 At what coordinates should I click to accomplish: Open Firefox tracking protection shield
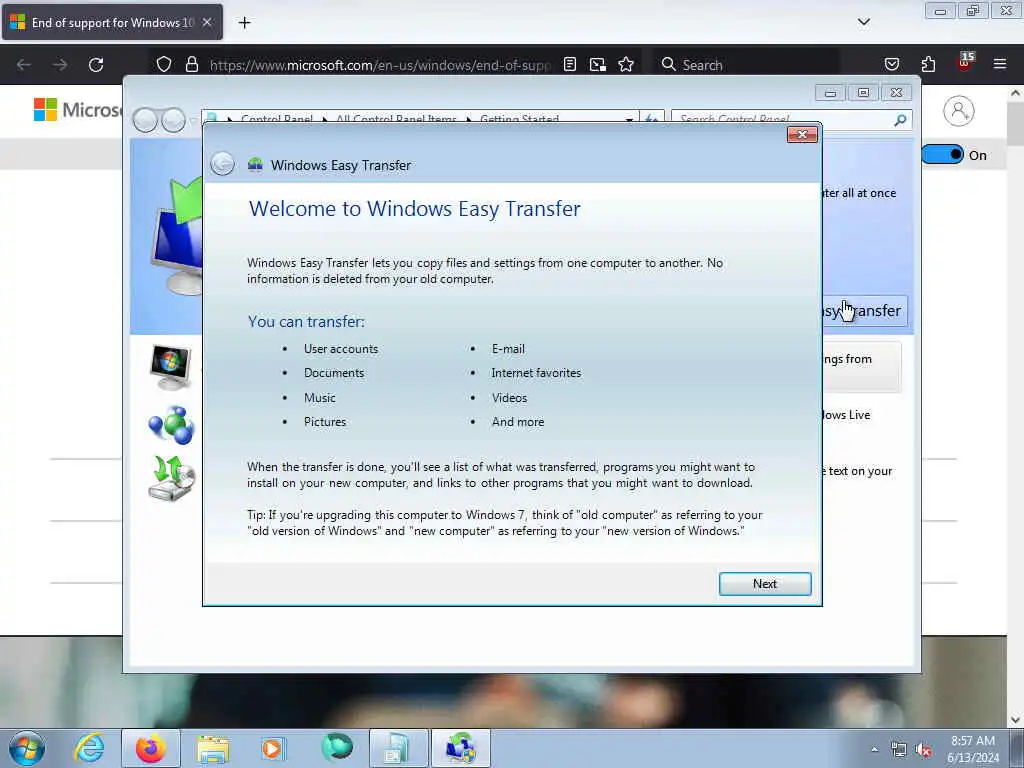tap(164, 65)
